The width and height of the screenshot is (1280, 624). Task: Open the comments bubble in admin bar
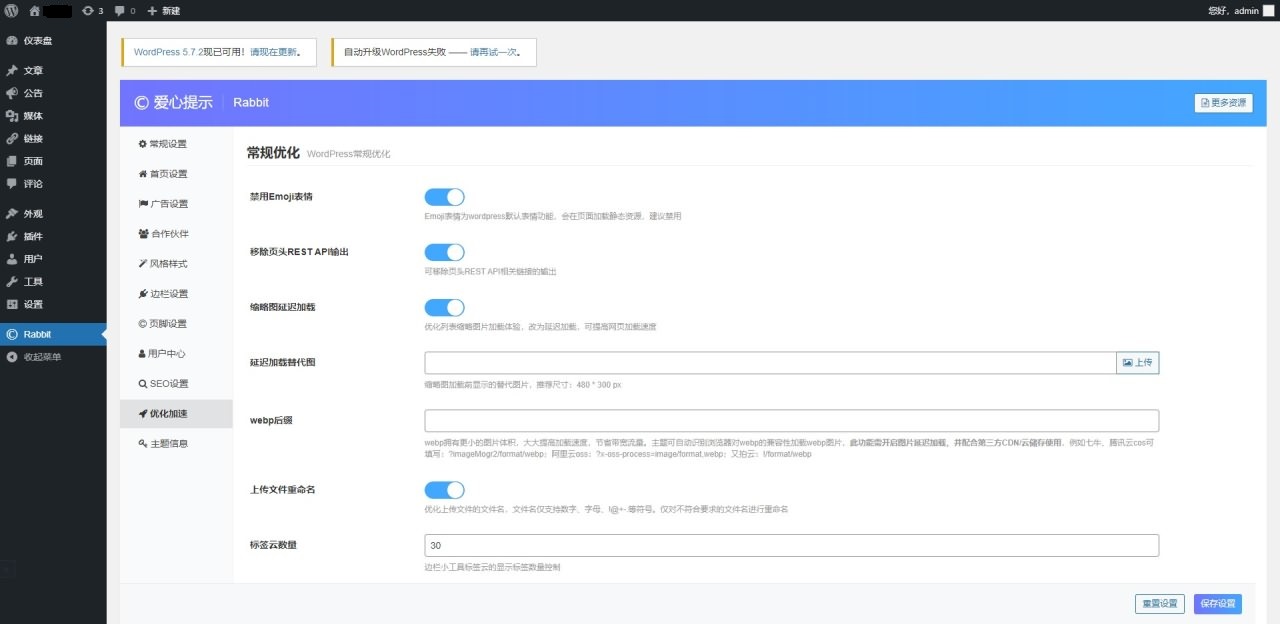125,10
